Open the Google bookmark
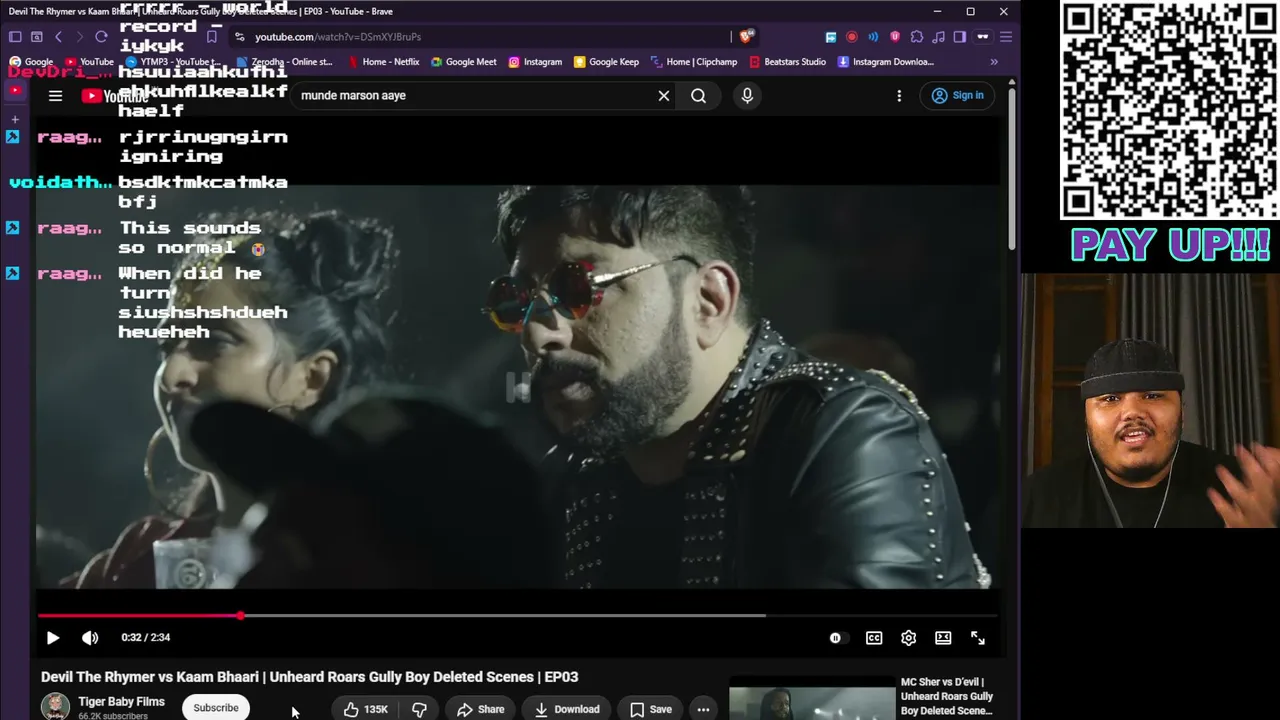1280x720 pixels. pyautogui.click(x=31, y=62)
